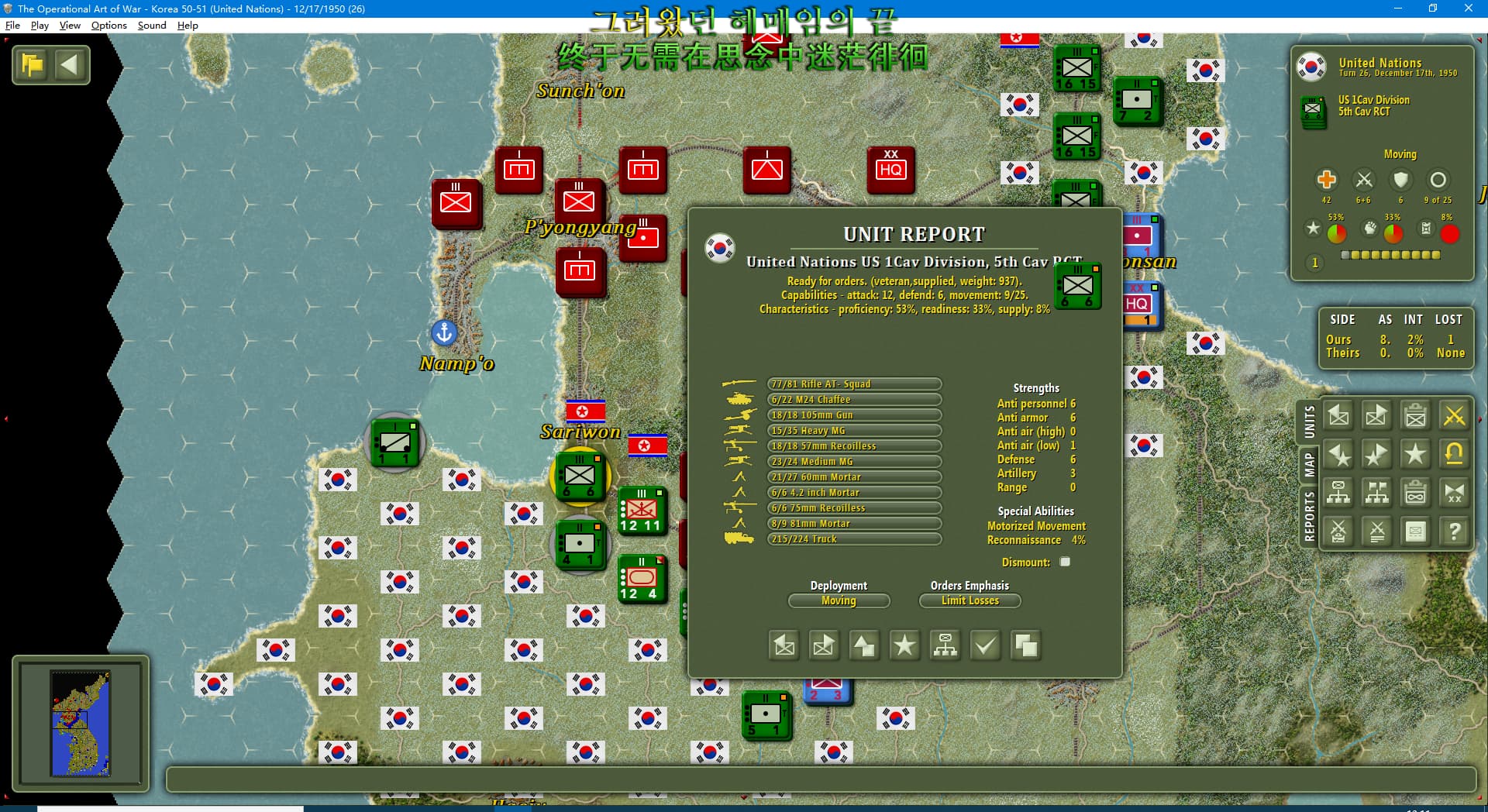Open the Options menu
This screenshot has width=1488, height=812.
108,25
